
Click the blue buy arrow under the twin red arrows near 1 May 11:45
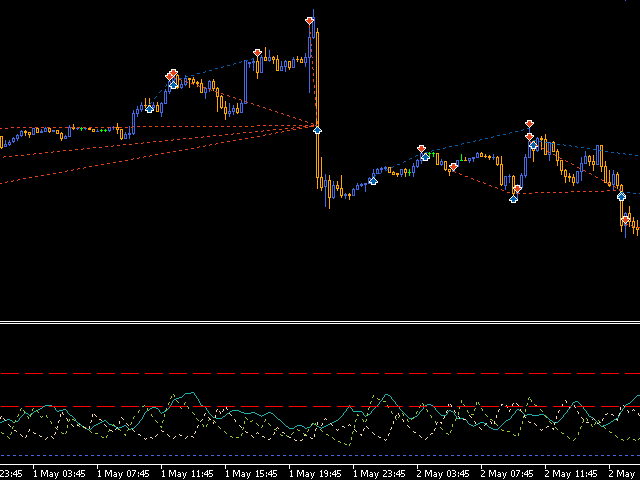173,84
